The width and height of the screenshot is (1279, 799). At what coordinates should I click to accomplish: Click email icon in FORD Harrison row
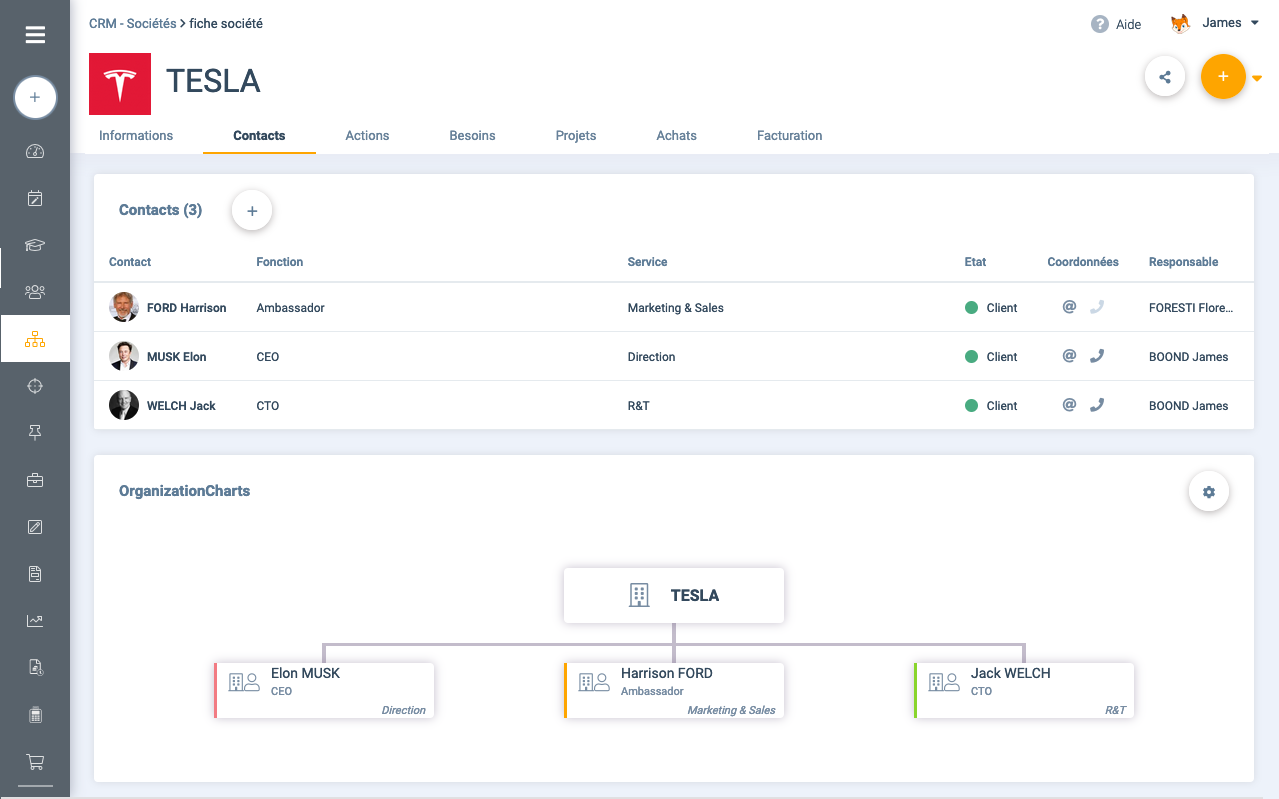pyautogui.click(x=1069, y=307)
